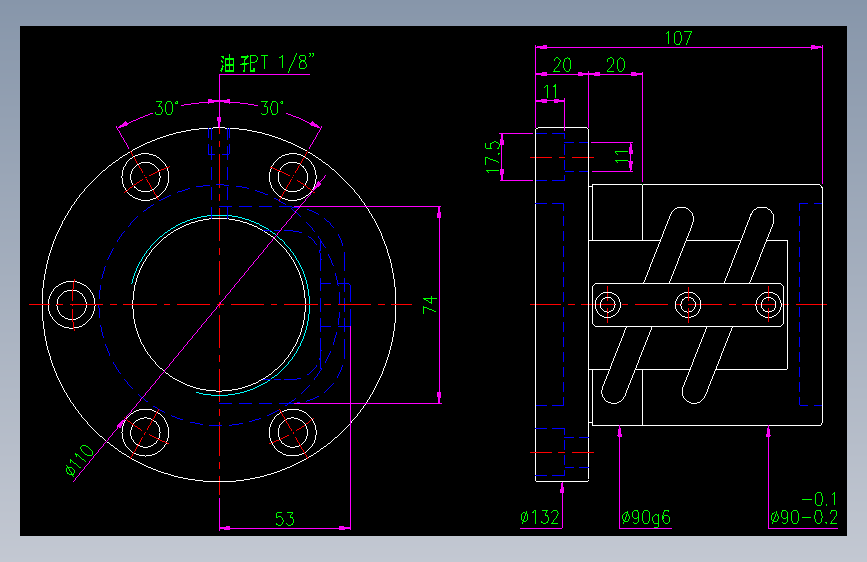Click the ø90-0.2 tolerance dimension text
This screenshot has width=867, height=562.
click(804, 517)
